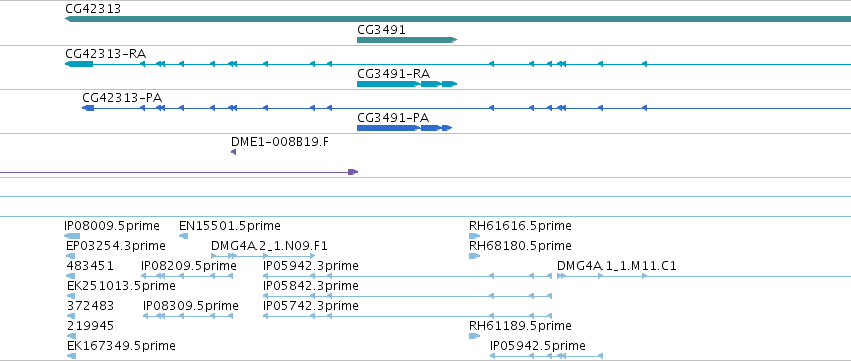Select the DME1-008B19.F arrow marker
Image resolution: width=851 pixels, height=361 pixels.
233,153
